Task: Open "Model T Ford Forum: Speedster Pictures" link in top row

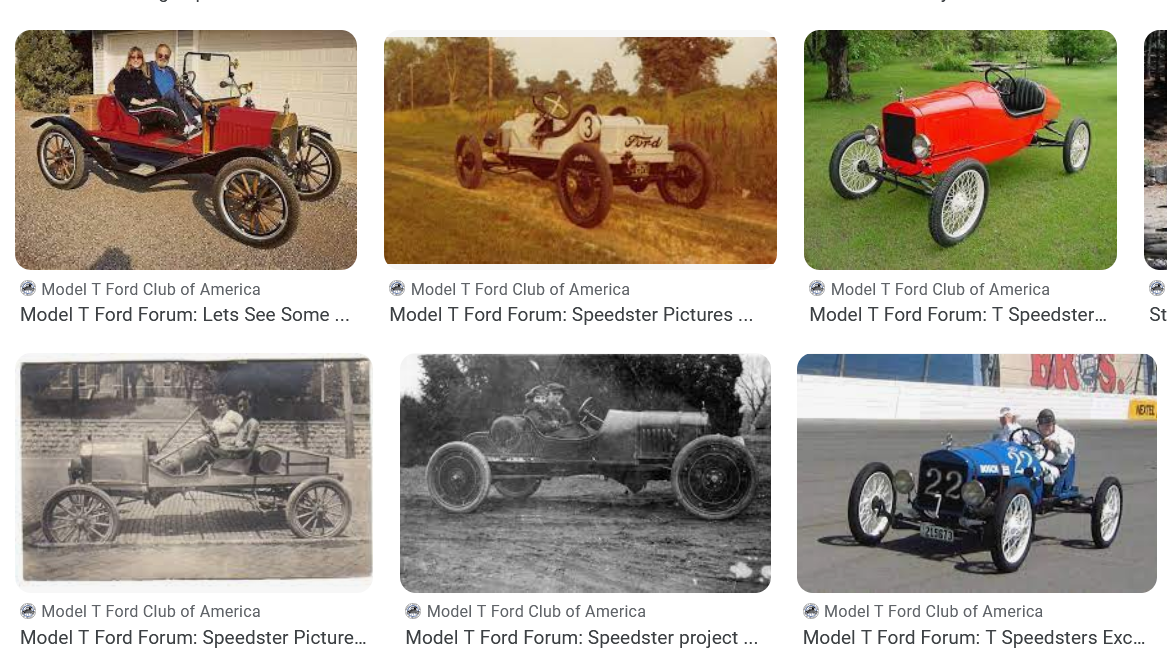Action: [x=571, y=315]
